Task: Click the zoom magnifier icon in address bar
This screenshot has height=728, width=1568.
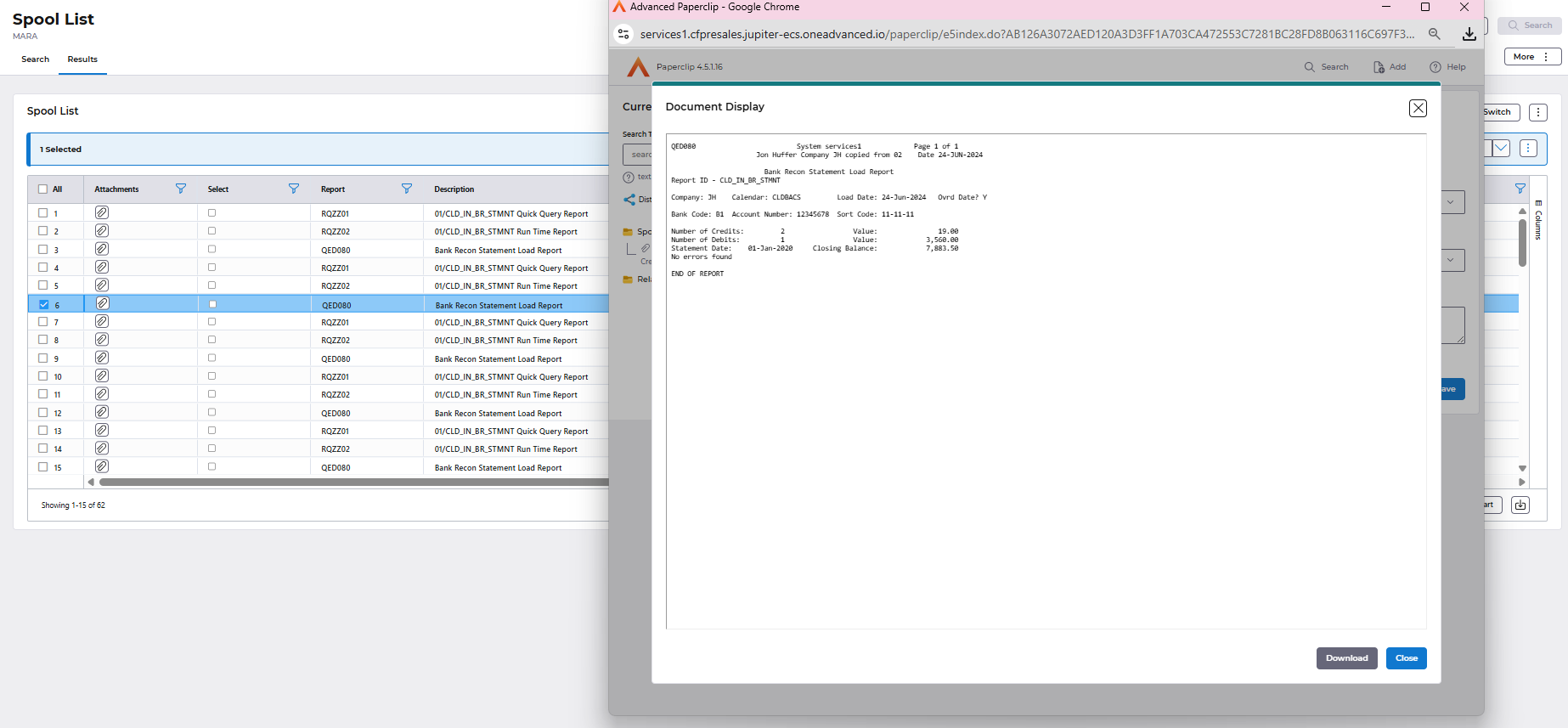Action: pos(1435,34)
